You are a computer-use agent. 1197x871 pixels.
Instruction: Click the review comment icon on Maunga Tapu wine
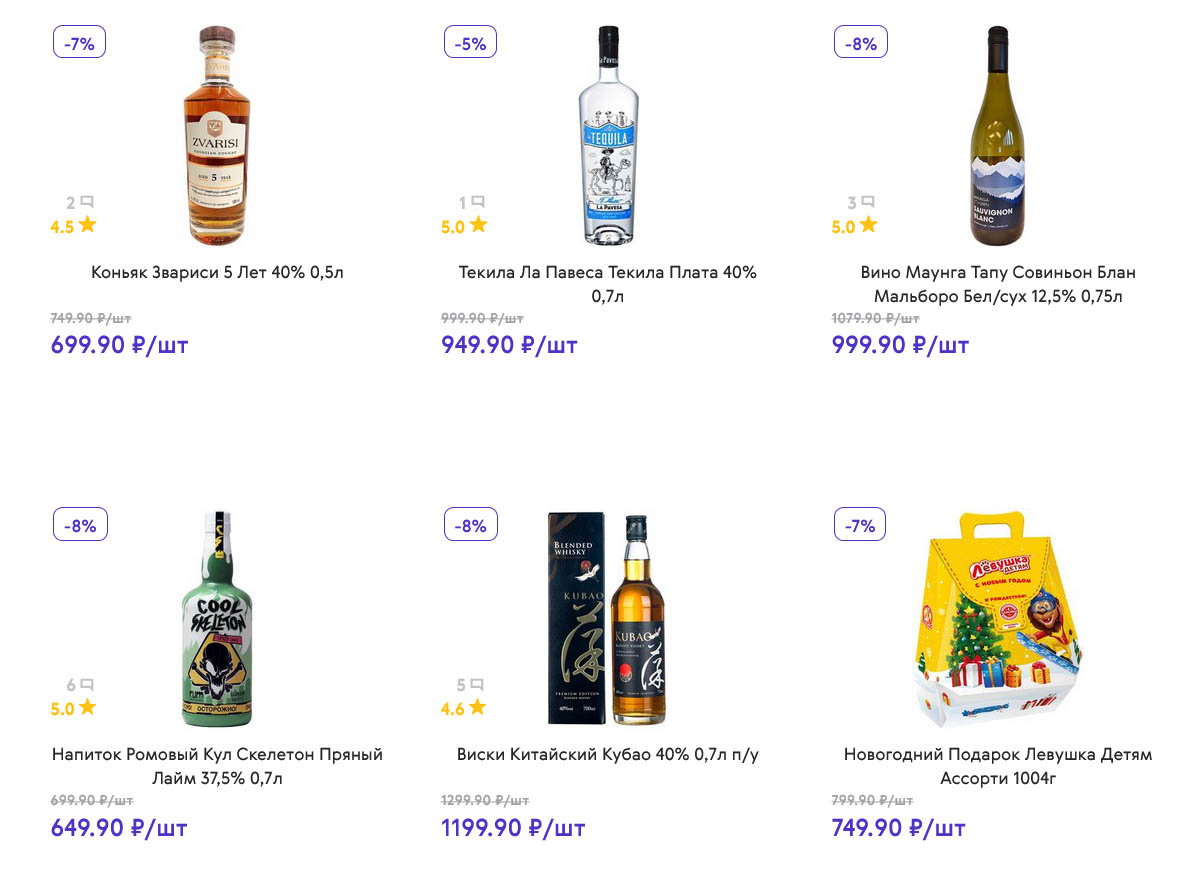tap(868, 203)
